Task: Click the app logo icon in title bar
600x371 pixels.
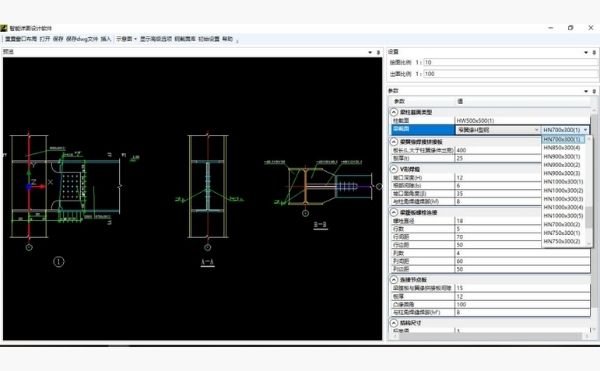Action: [x=4, y=28]
